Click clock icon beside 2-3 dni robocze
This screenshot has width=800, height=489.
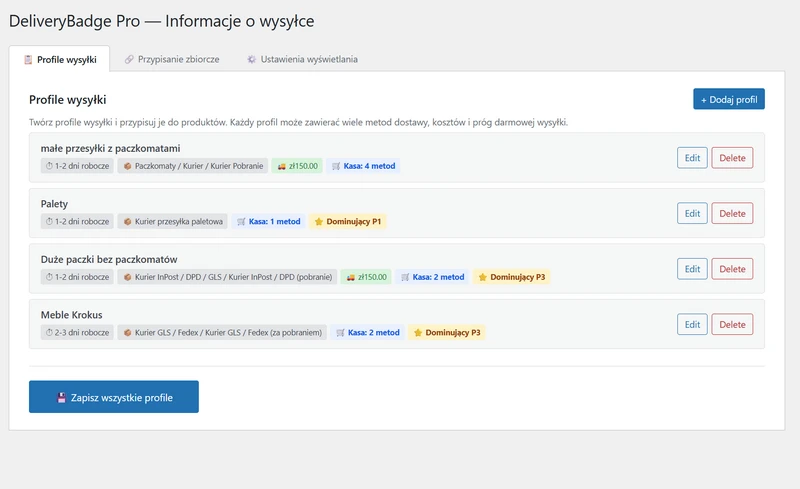tap(49, 332)
